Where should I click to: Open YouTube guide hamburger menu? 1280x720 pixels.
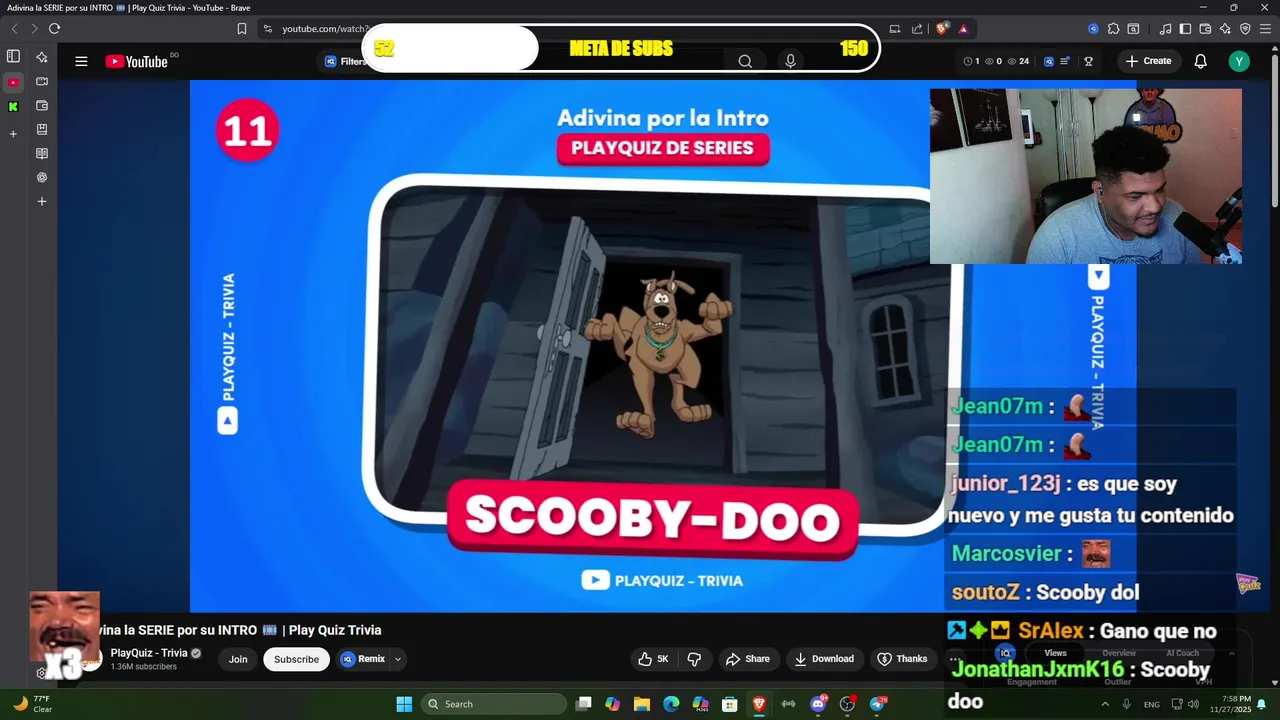click(81, 61)
